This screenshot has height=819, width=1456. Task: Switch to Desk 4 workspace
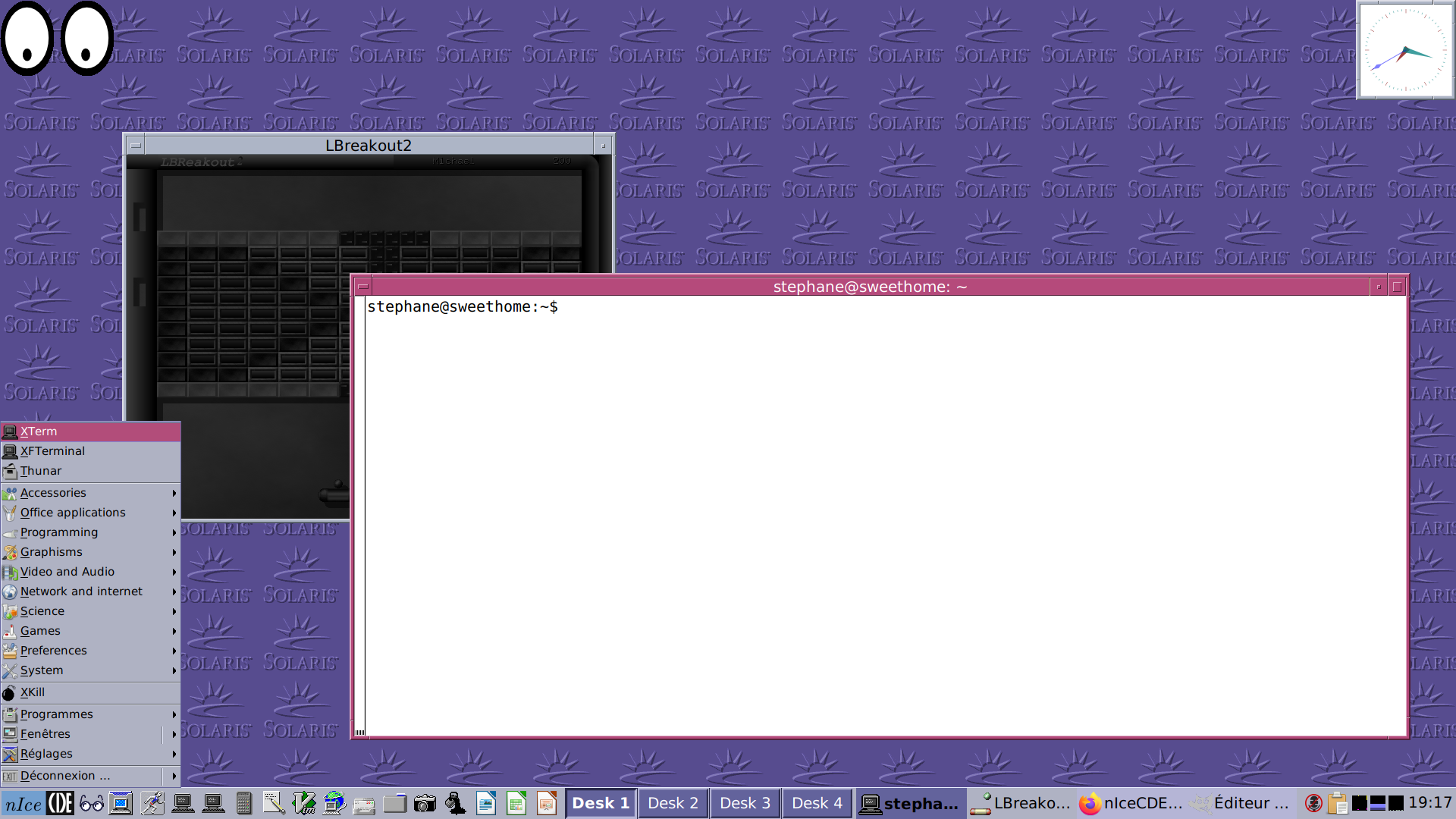click(817, 803)
